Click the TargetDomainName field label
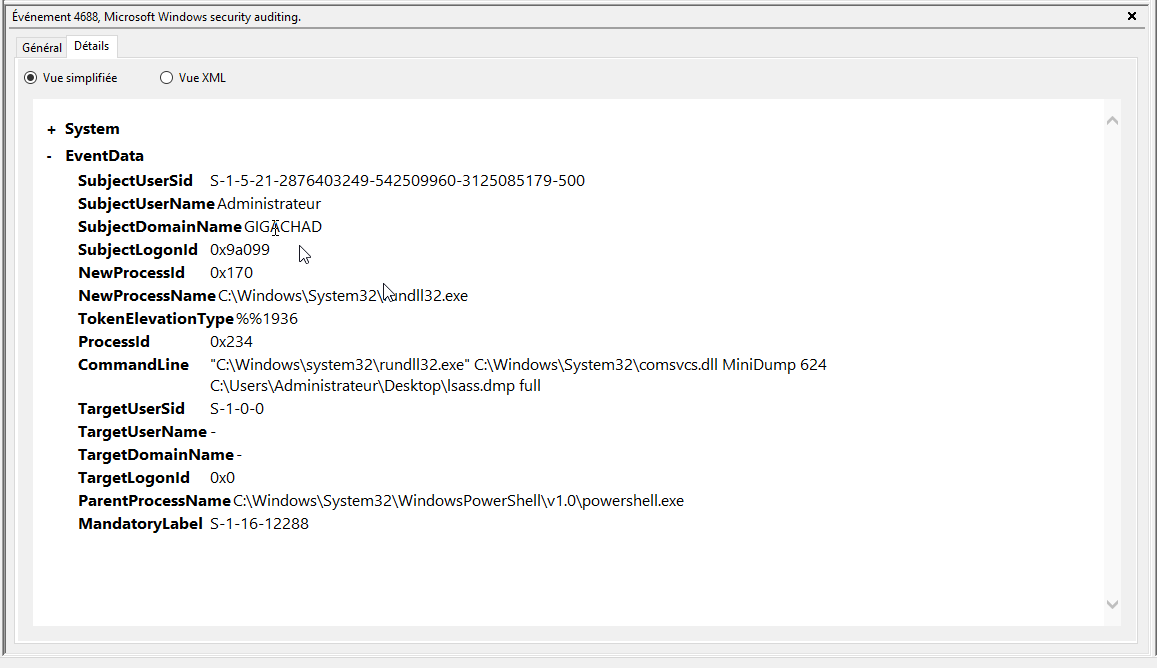This screenshot has height=668, width=1157. (156, 455)
